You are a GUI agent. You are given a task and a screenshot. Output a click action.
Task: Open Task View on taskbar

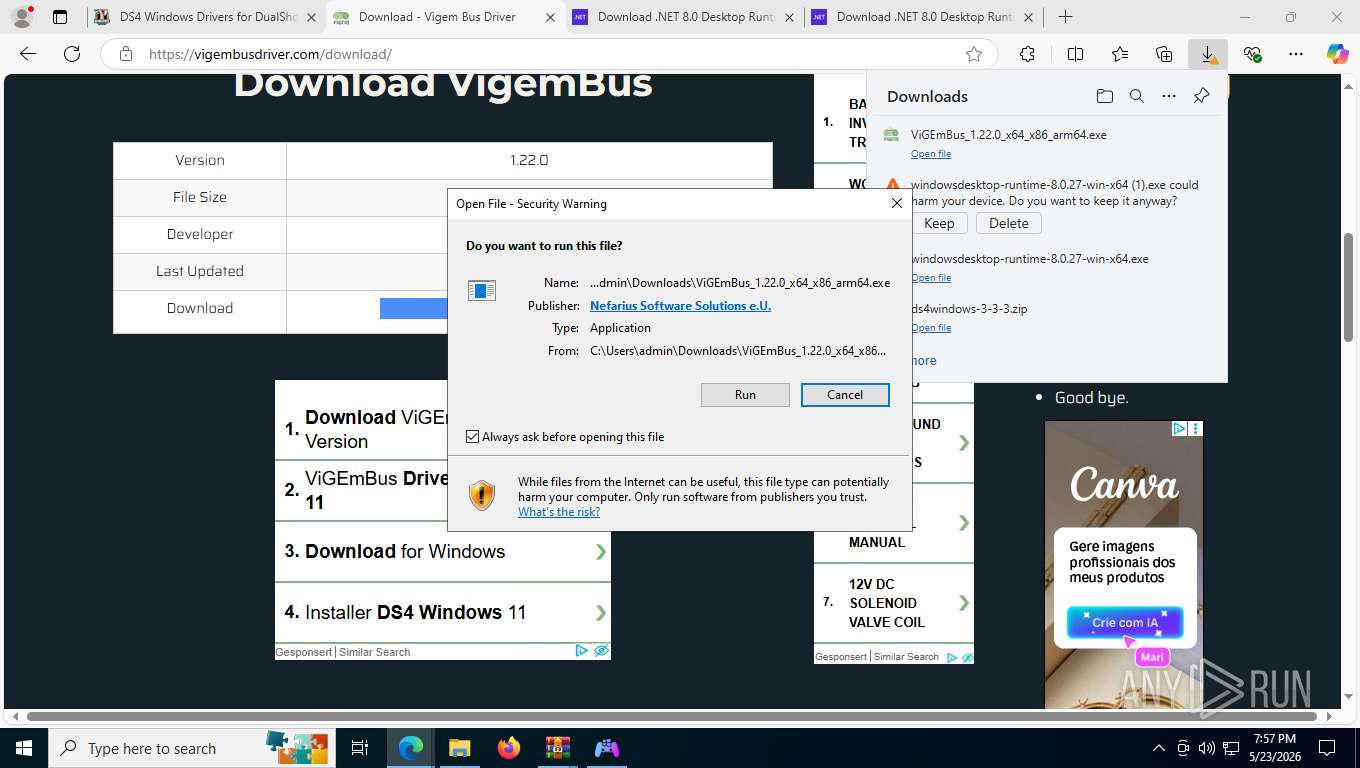pos(360,748)
